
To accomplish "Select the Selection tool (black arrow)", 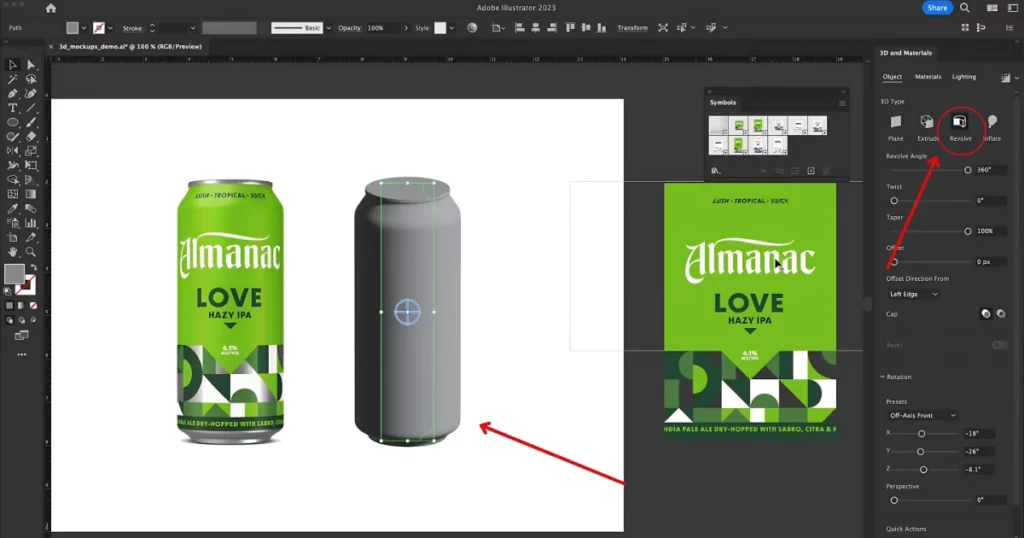I will (12, 65).
